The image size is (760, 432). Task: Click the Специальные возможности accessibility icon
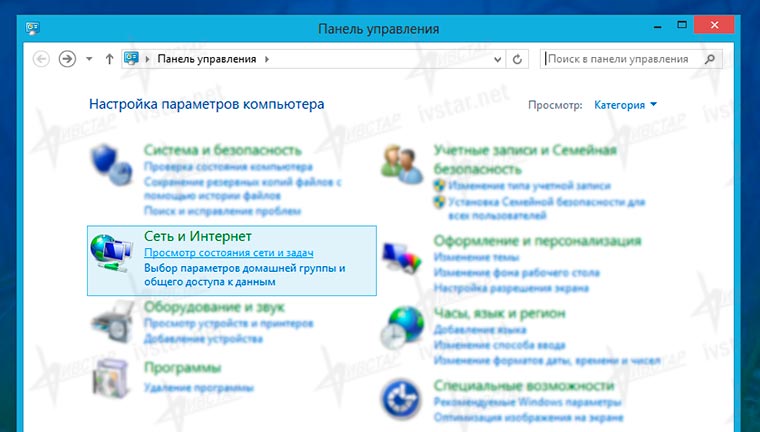pyautogui.click(x=401, y=400)
